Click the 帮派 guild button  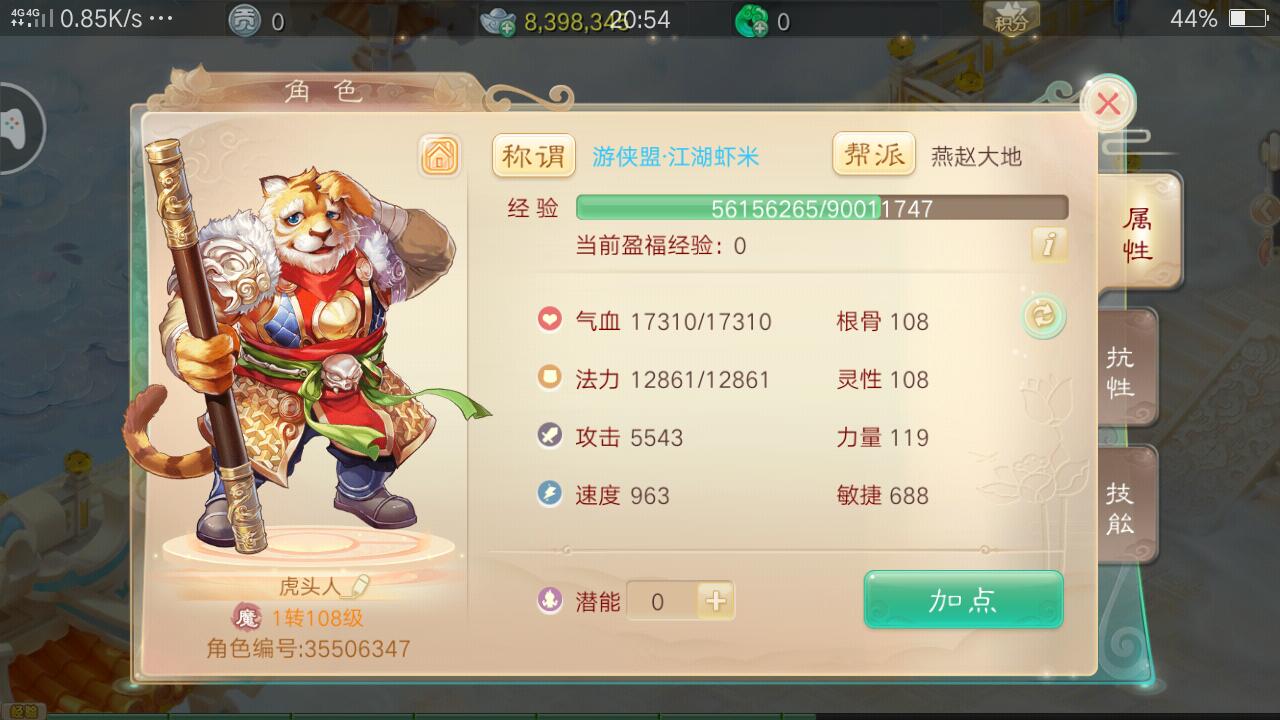[x=874, y=154]
